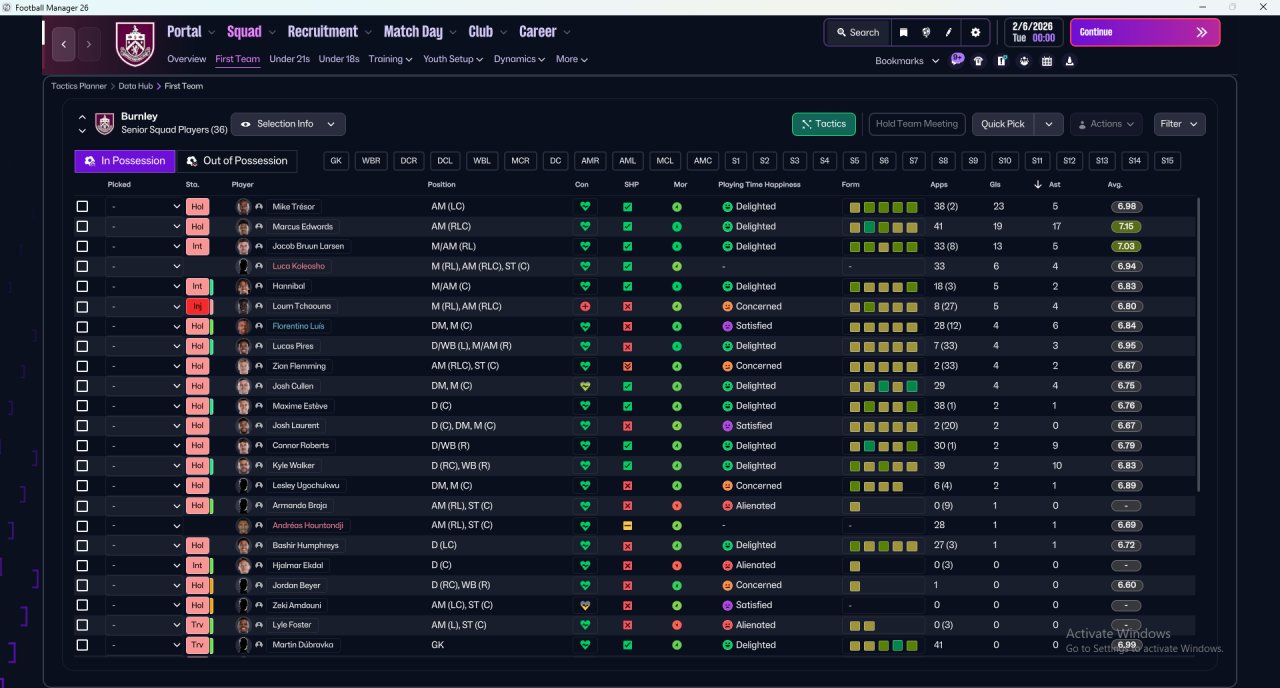
Task: Check the box next to Martin Dúbravka
Action: tap(82, 645)
